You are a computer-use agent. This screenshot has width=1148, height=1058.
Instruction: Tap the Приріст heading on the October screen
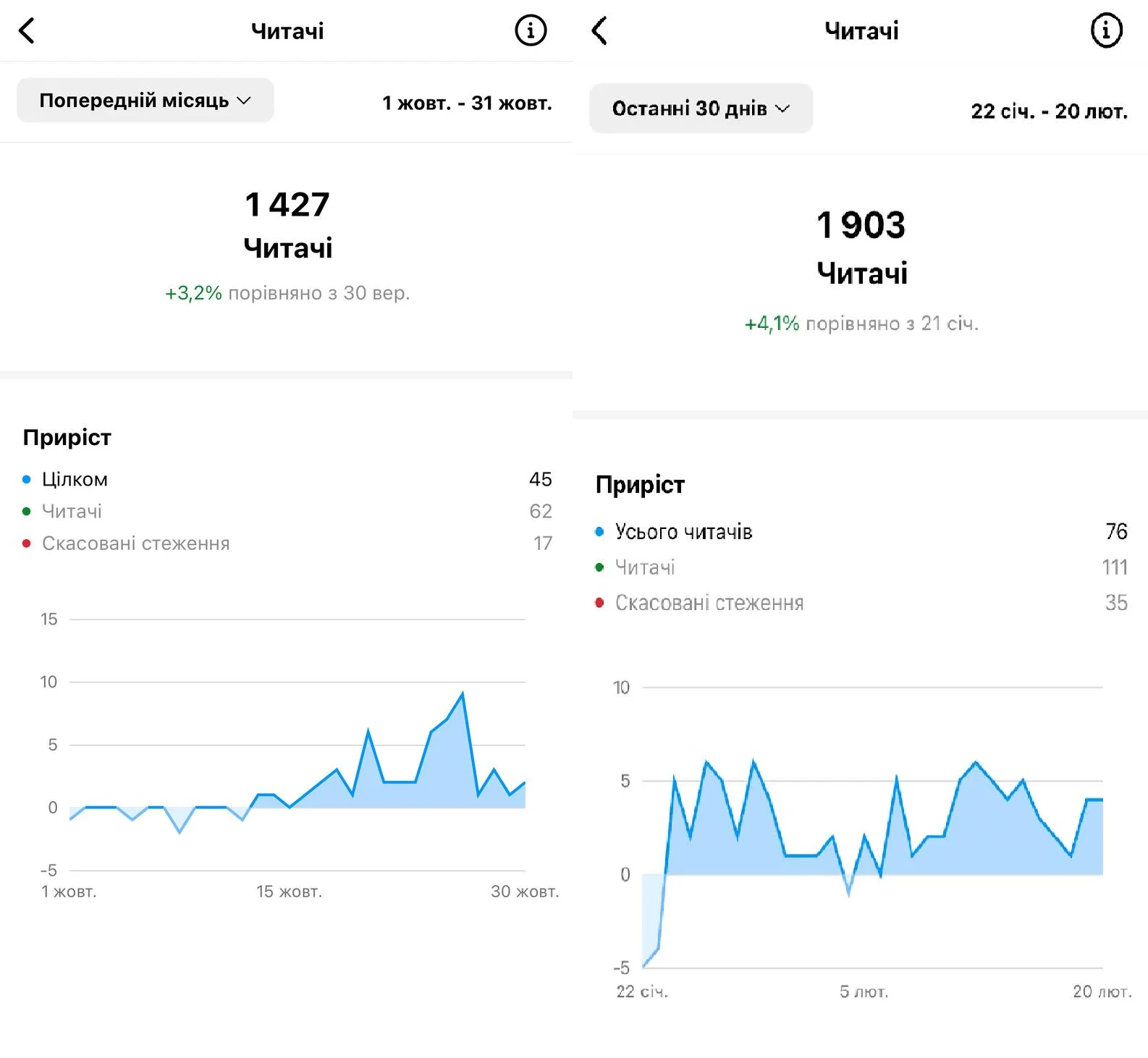(x=67, y=437)
